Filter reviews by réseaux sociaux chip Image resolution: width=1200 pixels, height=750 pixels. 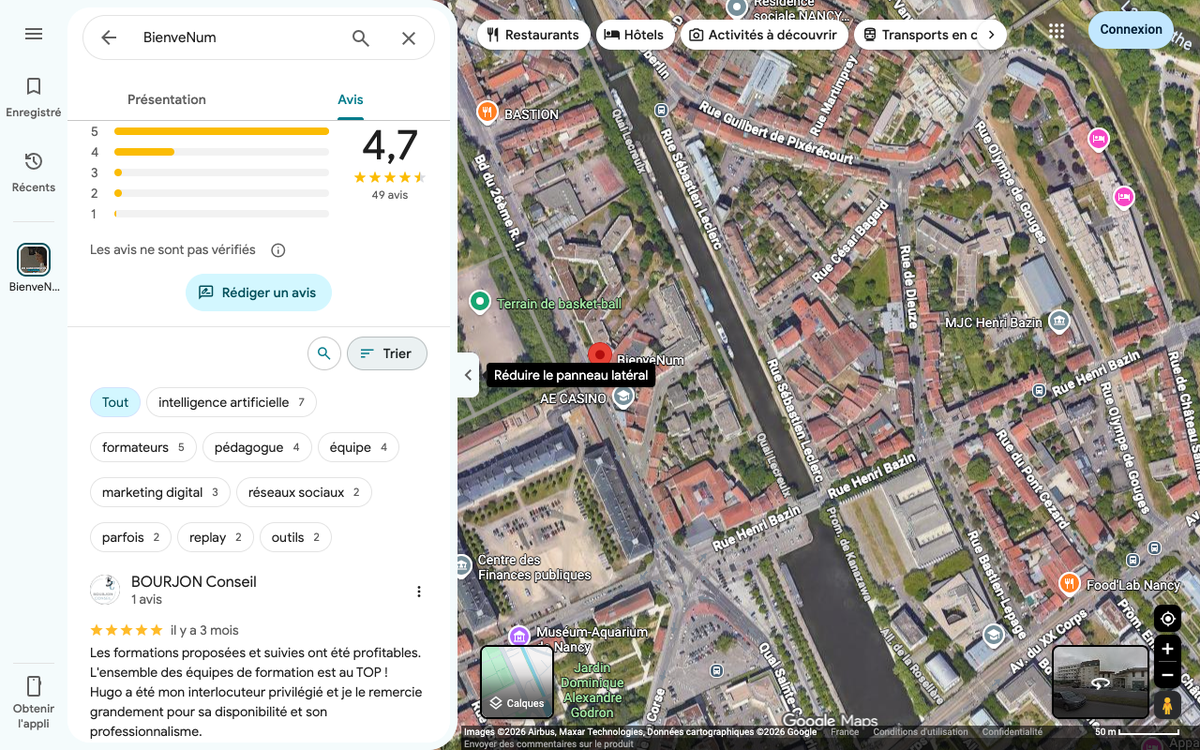(x=304, y=492)
